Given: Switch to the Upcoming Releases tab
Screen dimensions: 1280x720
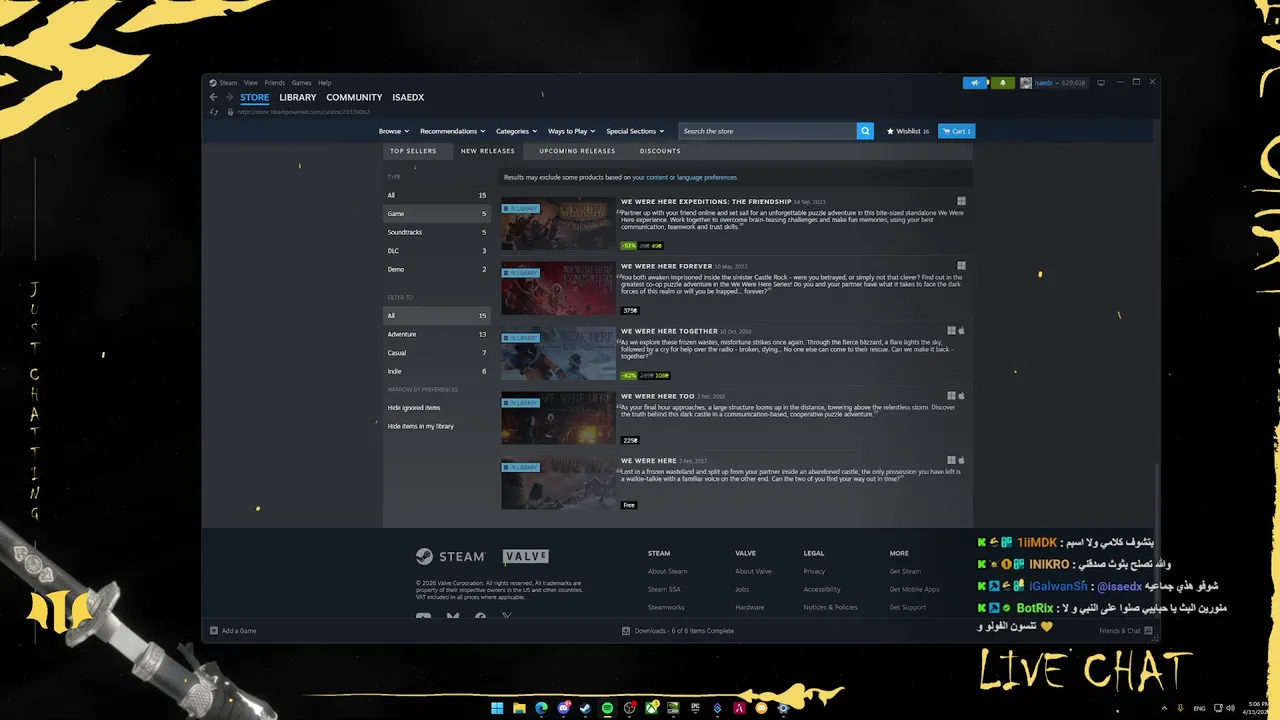Looking at the screenshot, I should tap(577, 151).
